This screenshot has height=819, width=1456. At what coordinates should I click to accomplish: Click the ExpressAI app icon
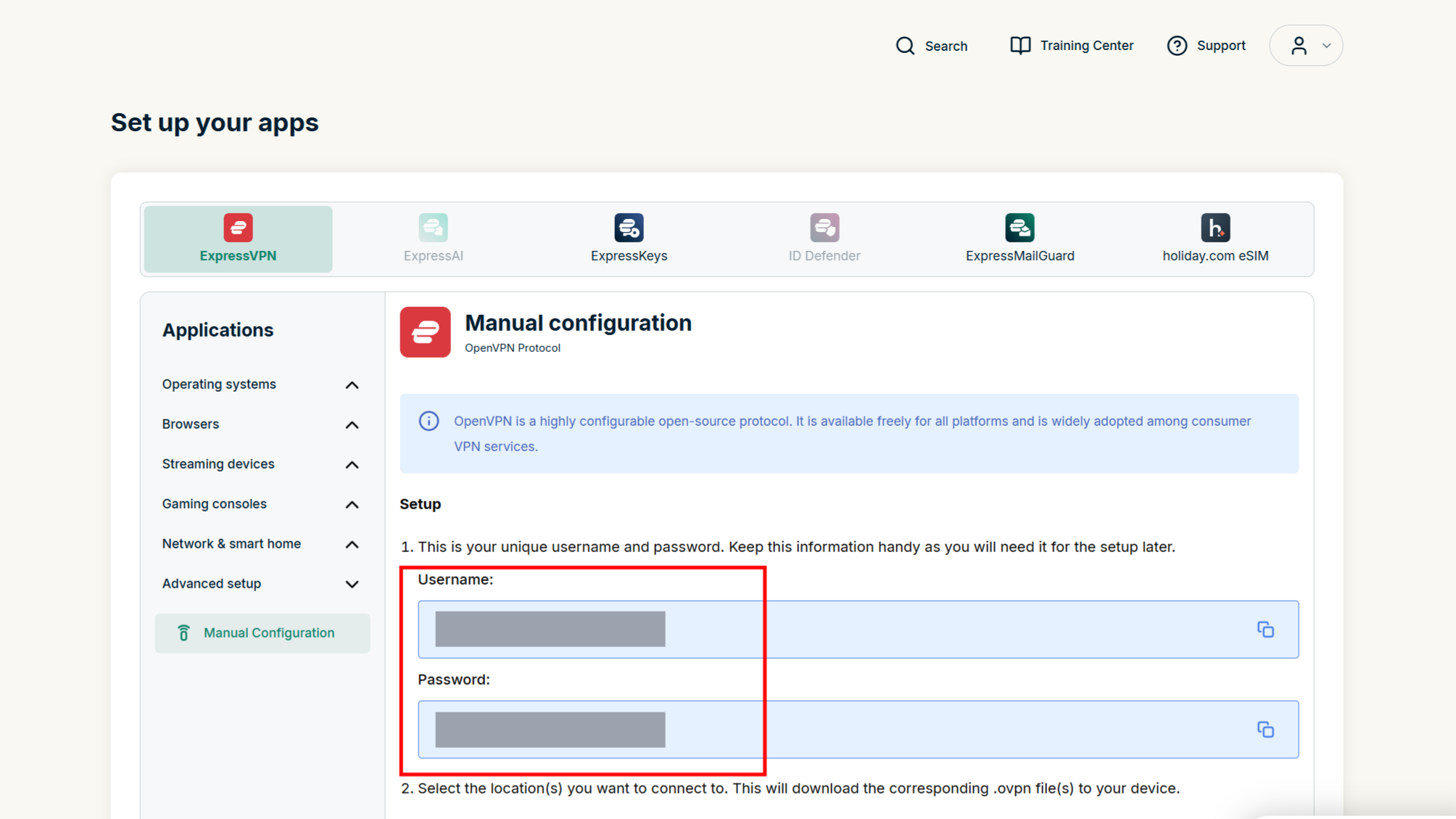[434, 228]
